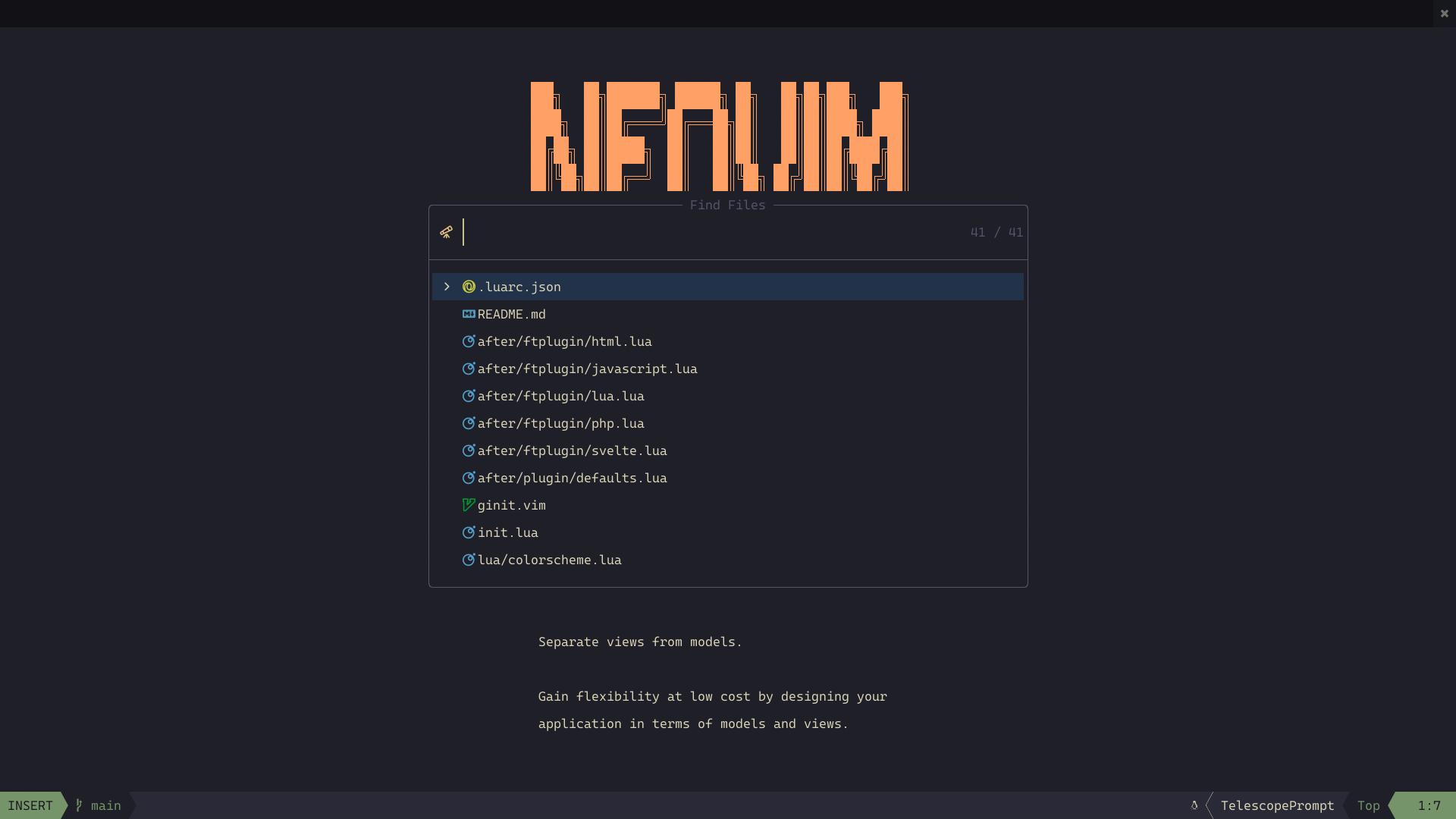Select the after/ftplugin/javascript.lua result entry
This screenshot has width=1456, height=819.
coord(588,369)
